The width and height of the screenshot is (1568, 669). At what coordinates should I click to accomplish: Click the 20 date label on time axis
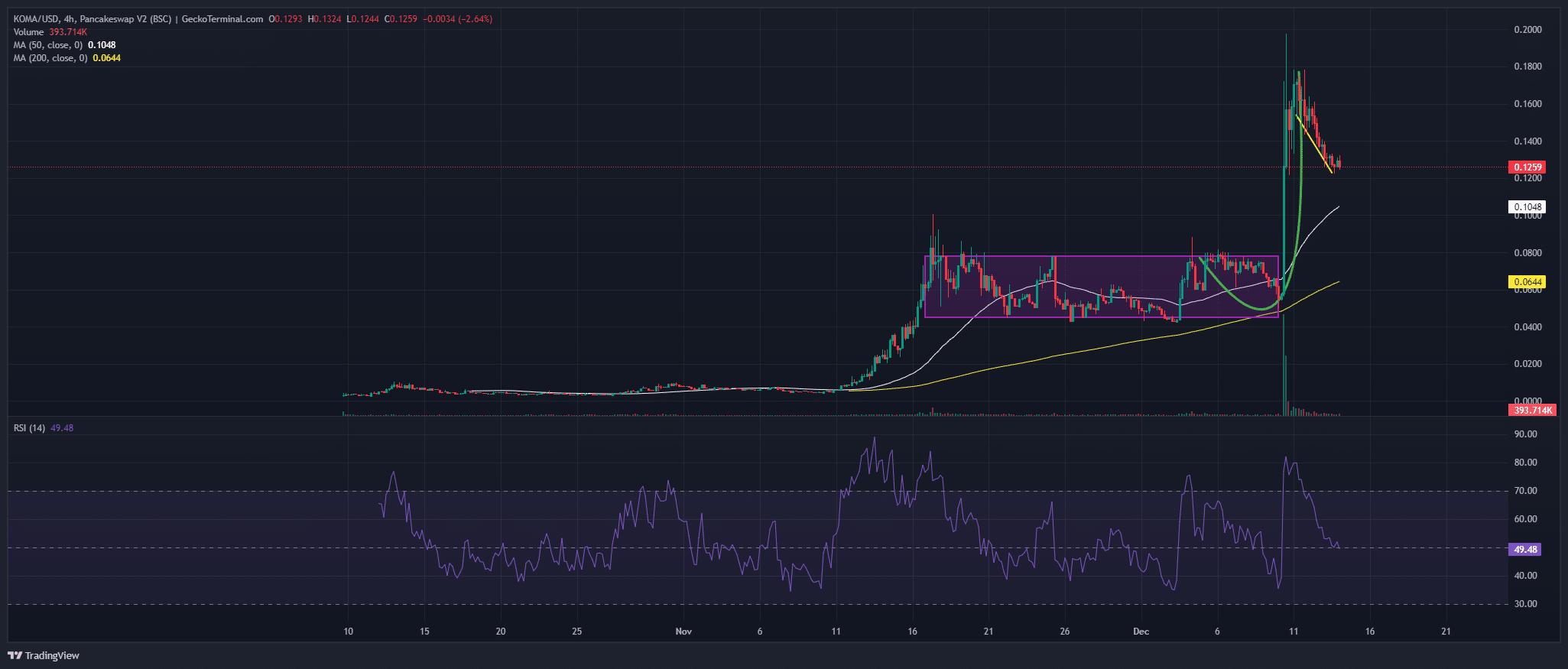tap(501, 632)
